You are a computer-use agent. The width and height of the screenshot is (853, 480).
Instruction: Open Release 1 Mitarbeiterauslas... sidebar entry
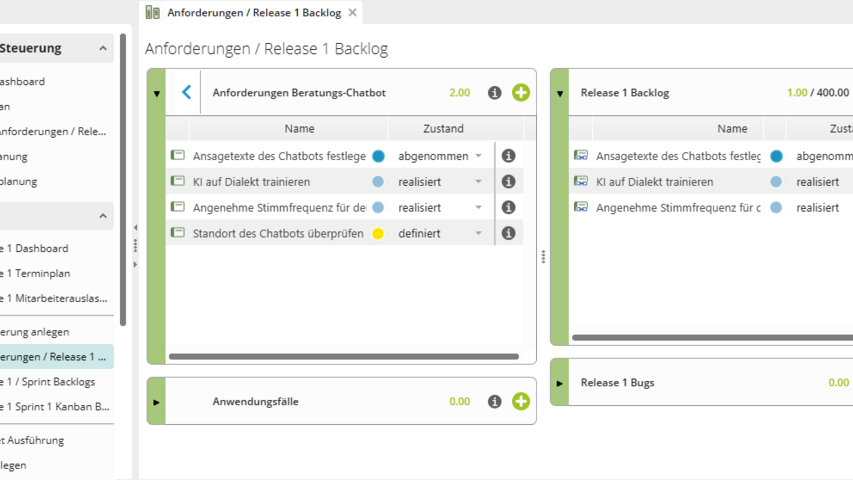[x=54, y=299]
